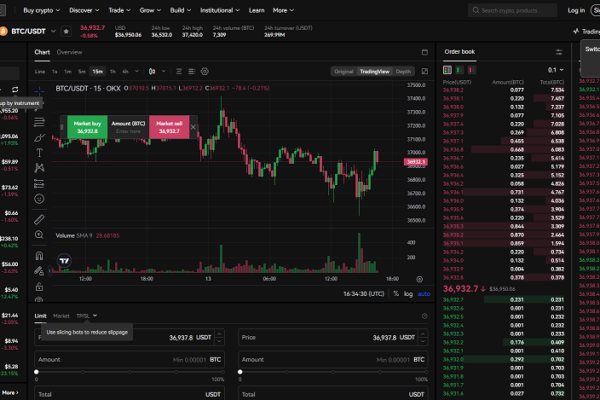Click the chart fullscreen expand icon
This screenshot has width=600, height=400.
tap(425, 71)
